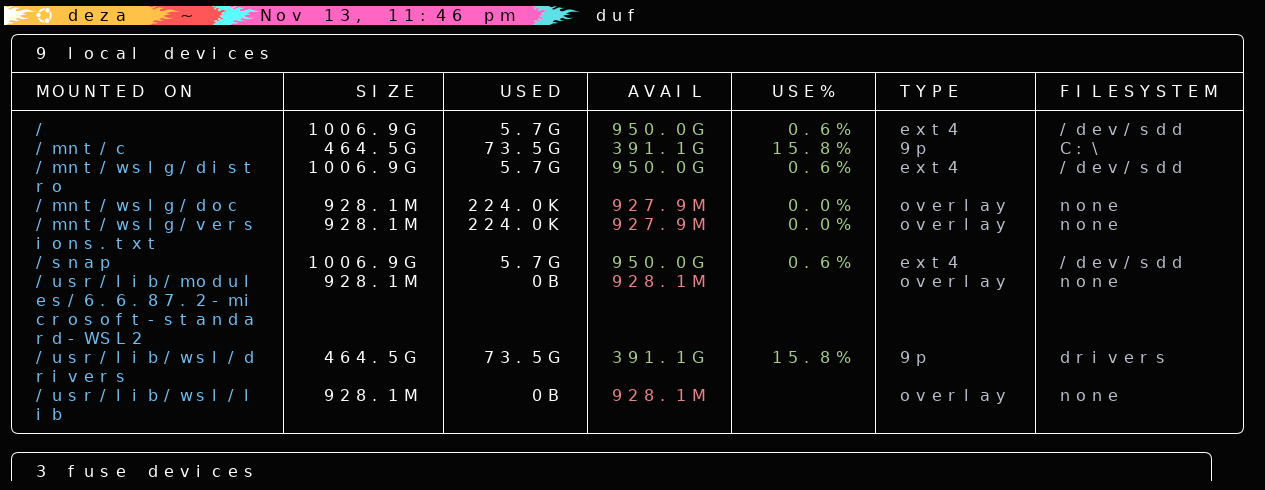The height and width of the screenshot is (490, 1265).
Task: Click the typed "duf" command text
Action: point(617,16)
